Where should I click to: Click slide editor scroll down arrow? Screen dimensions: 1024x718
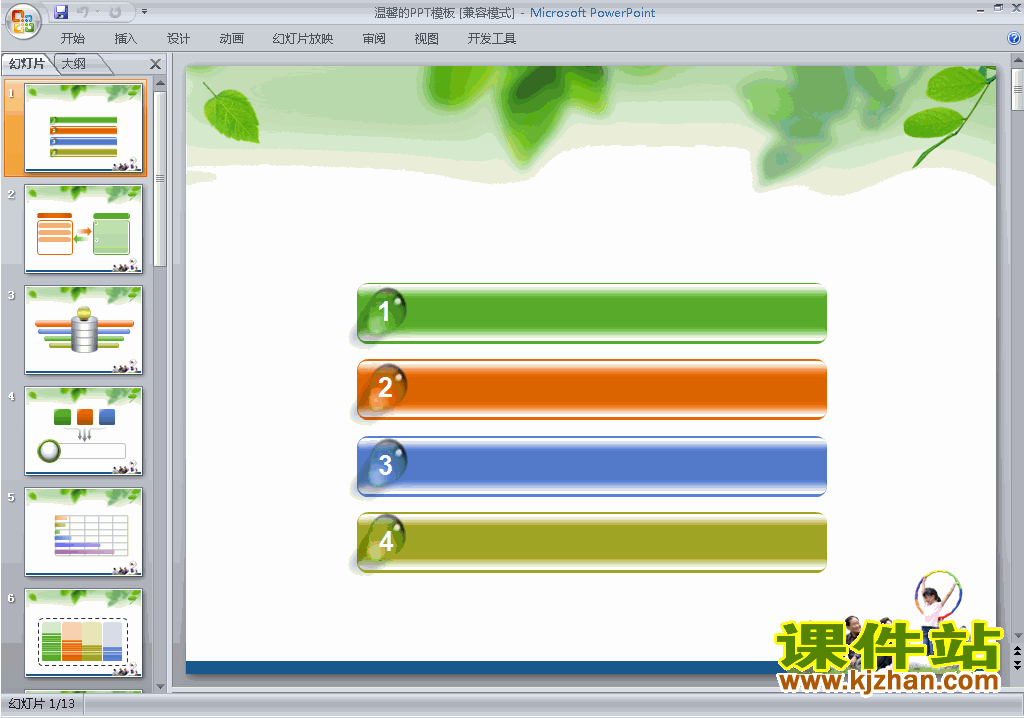point(1017,636)
